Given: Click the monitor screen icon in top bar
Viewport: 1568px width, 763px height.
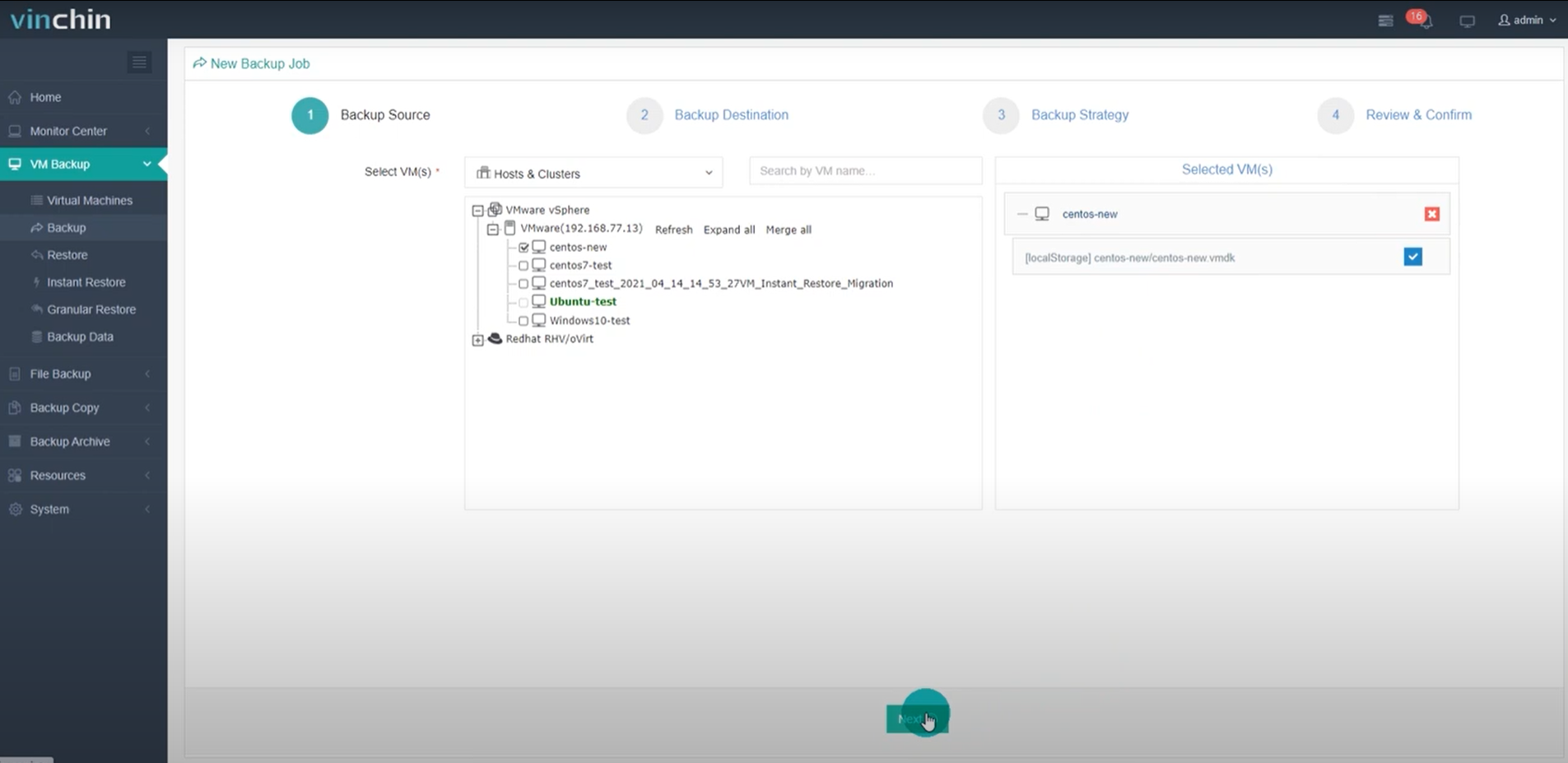Looking at the screenshot, I should 1467,21.
